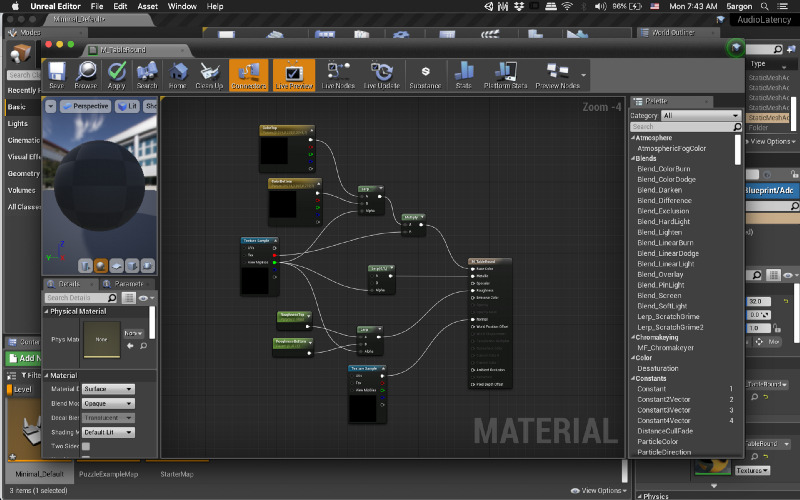Open Phys Material None asset dropdown
800x500 pixels.
coord(134,333)
